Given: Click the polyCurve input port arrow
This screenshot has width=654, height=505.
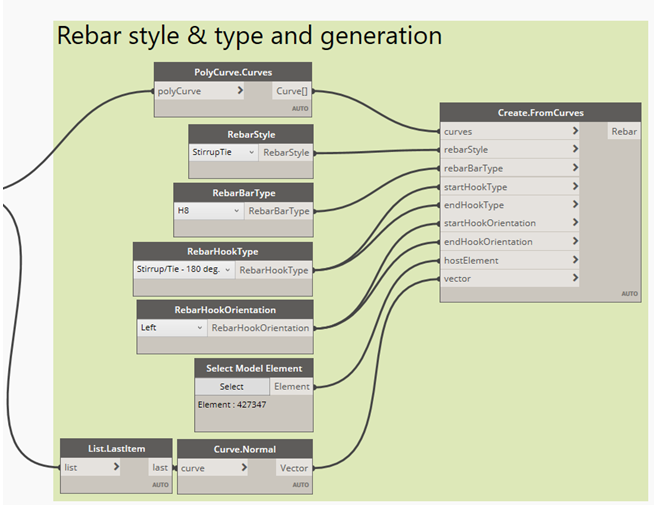Looking at the screenshot, I should point(239,91).
